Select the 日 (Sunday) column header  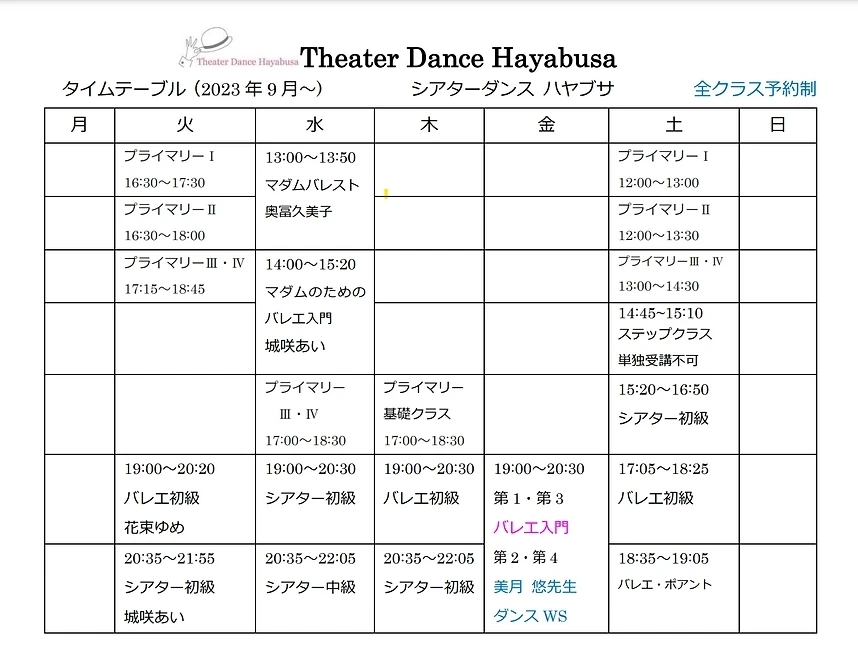tap(779, 125)
